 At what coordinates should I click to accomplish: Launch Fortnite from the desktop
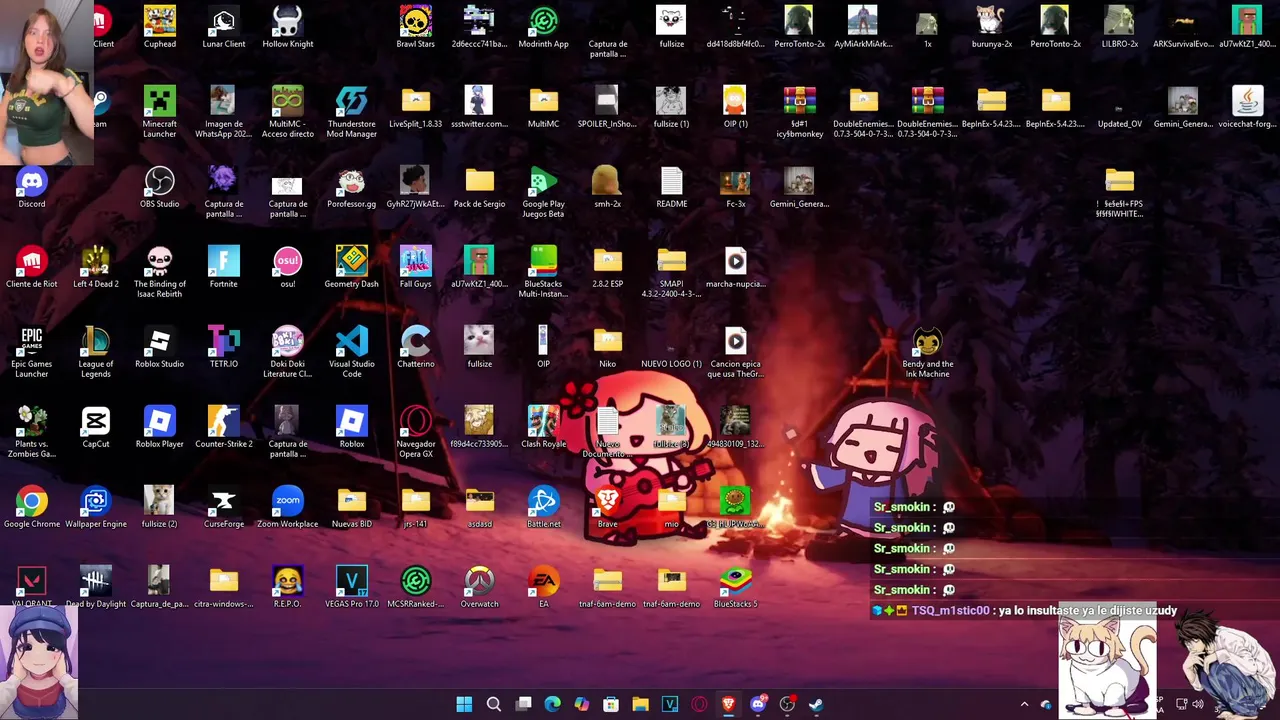pyautogui.click(x=224, y=267)
